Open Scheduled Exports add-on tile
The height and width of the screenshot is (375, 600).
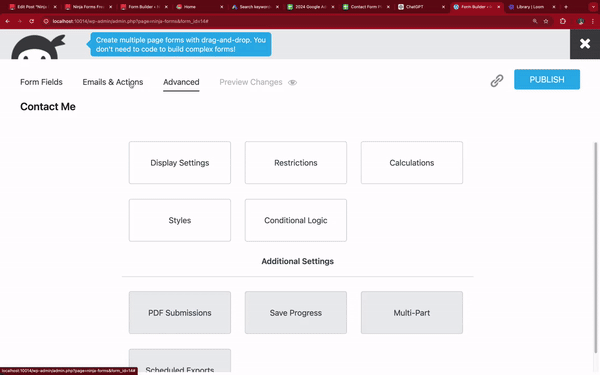[x=180, y=361]
